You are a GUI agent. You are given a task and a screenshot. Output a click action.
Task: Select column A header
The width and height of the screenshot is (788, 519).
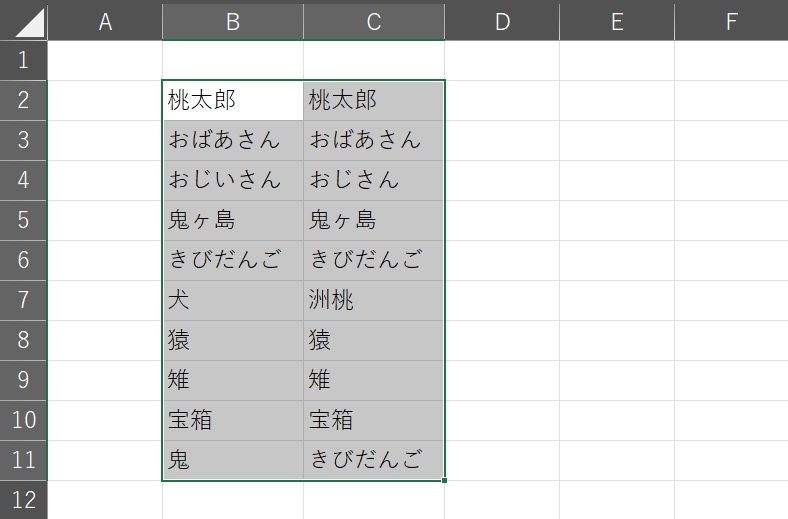105,21
